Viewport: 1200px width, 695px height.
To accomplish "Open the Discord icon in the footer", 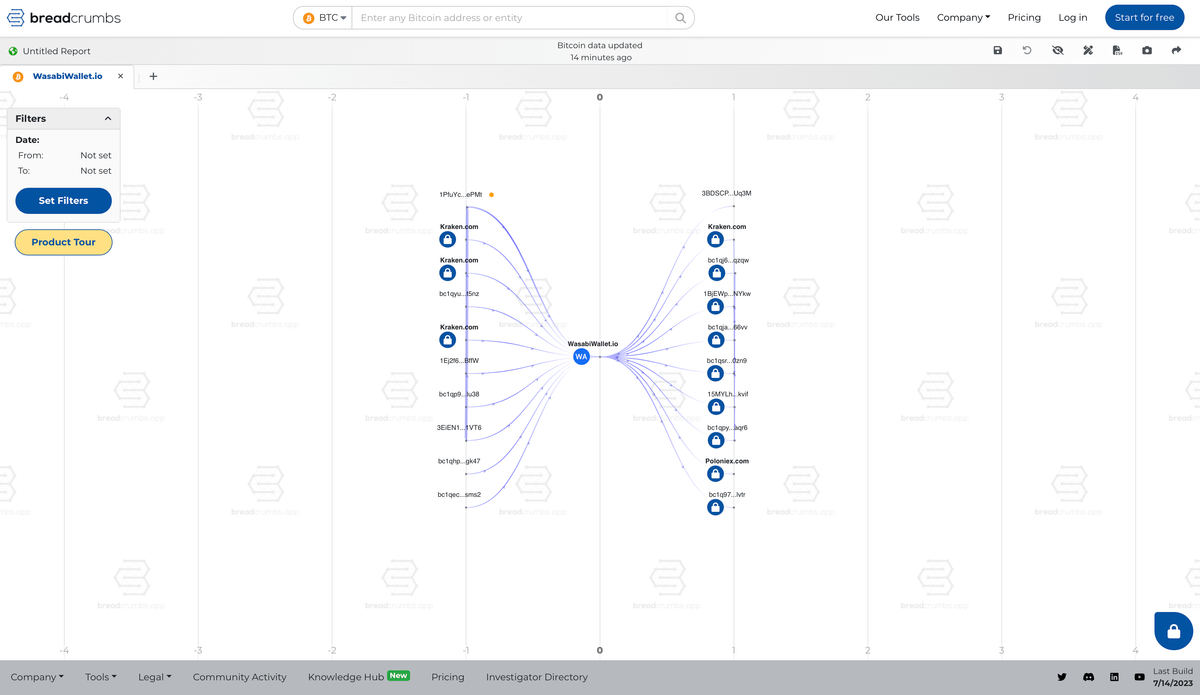I will tap(1088, 677).
